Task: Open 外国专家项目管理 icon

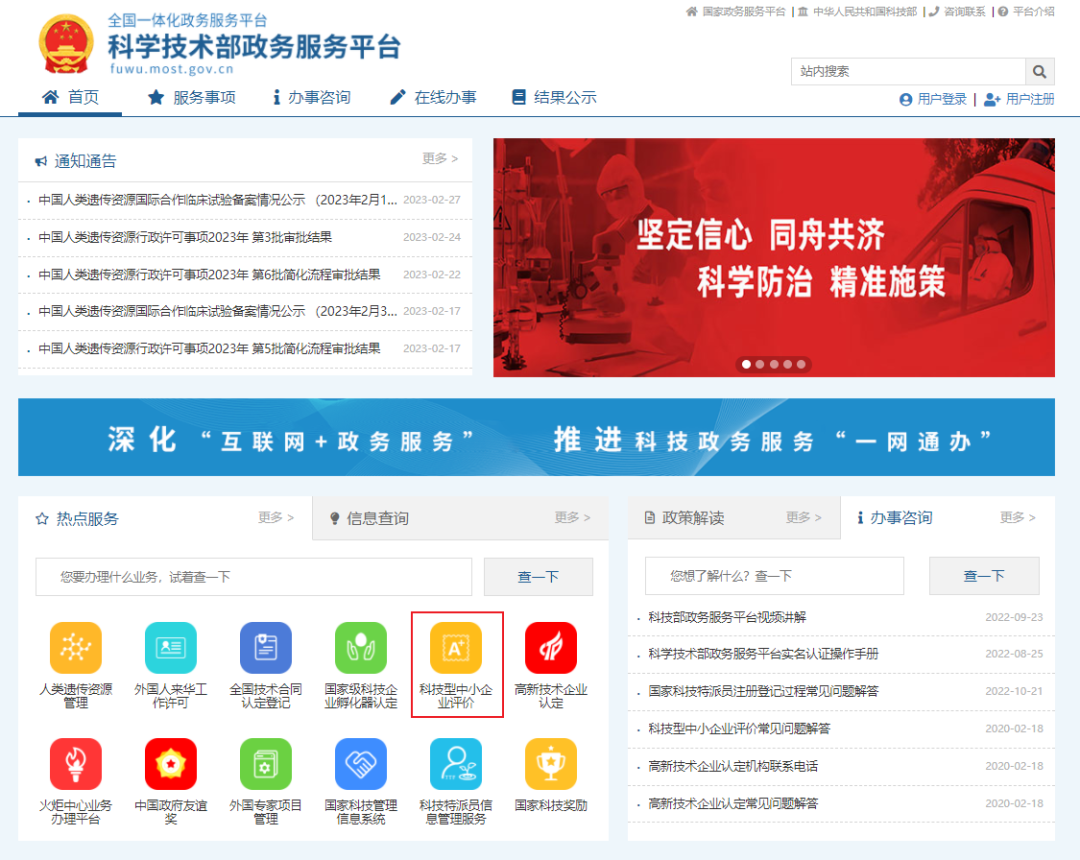Action: [x=266, y=764]
